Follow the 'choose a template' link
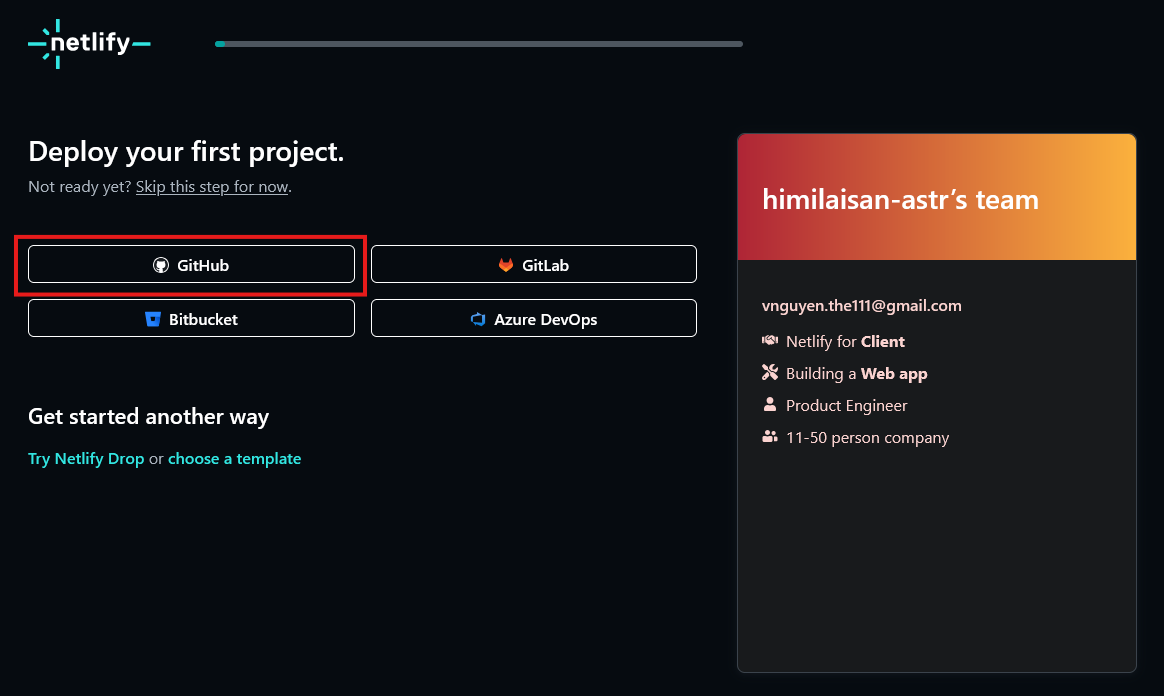The width and height of the screenshot is (1164, 696). (x=235, y=459)
